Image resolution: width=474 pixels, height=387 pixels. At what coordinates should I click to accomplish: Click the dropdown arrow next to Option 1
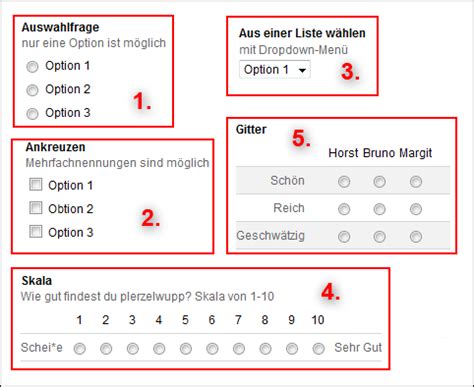pos(302,70)
